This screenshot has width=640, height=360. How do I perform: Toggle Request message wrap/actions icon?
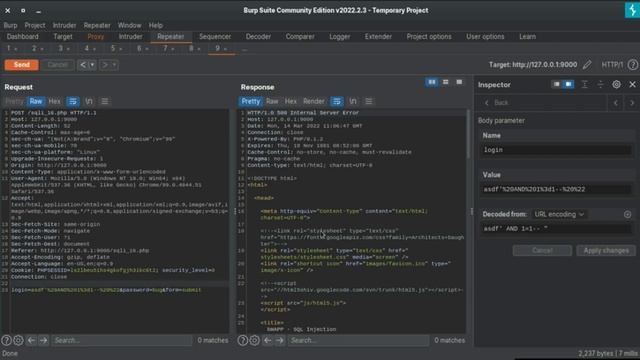[x=73, y=101]
